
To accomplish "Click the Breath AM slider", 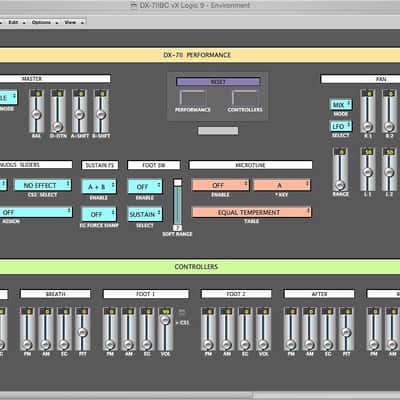I will pyautogui.click(x=46, y=329).
